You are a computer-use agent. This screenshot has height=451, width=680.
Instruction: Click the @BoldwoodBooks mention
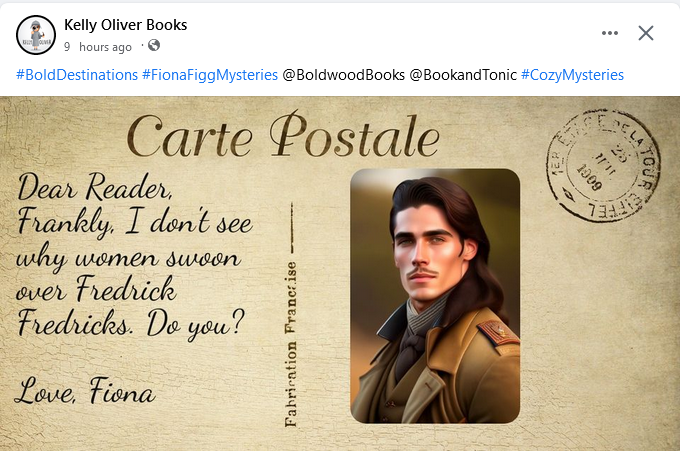point(343,75)
